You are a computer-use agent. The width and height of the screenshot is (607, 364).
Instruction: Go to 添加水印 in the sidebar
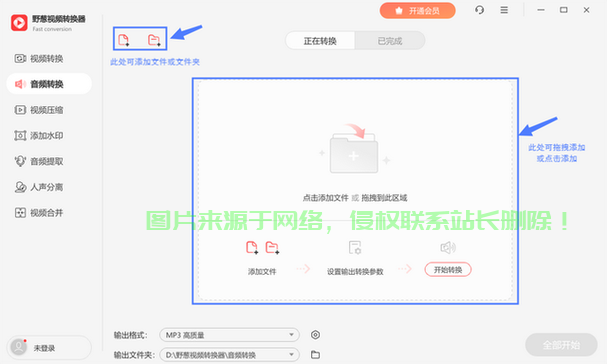pyautogui.click(x=49, y=136)
